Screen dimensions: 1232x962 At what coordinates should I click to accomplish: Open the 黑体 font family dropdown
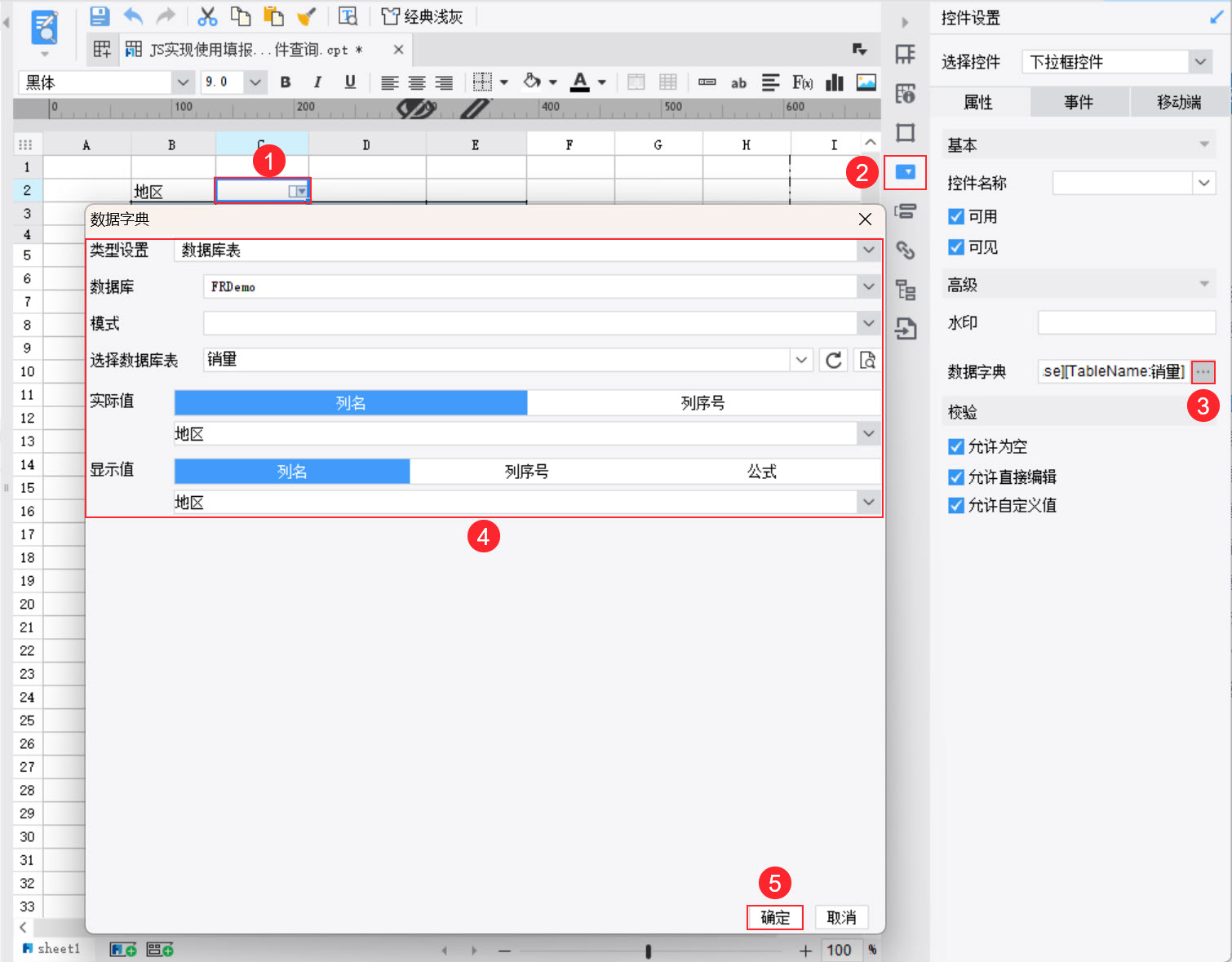(184, 82)
